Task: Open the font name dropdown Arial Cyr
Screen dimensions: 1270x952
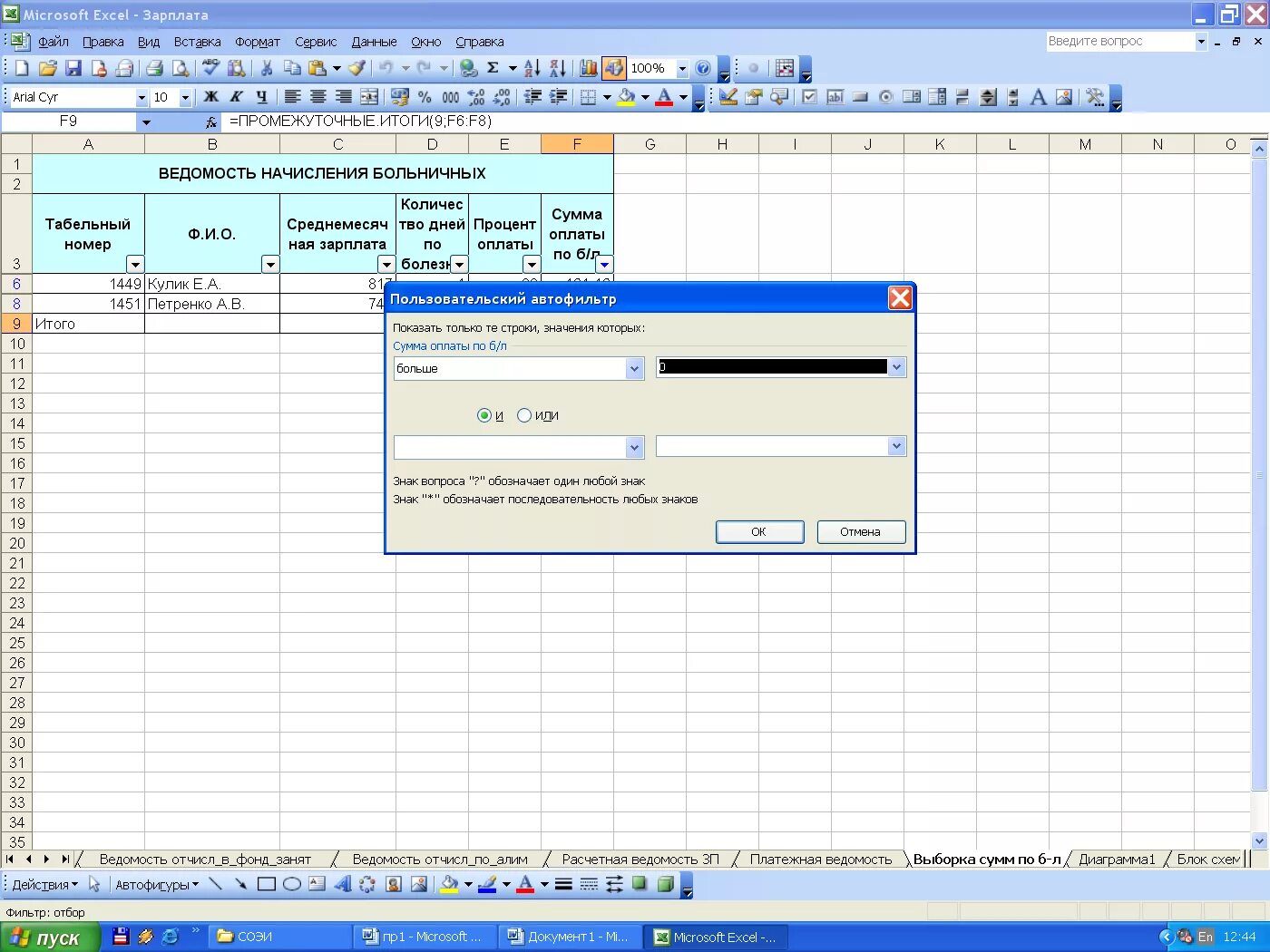Action: tap(142, 97)
